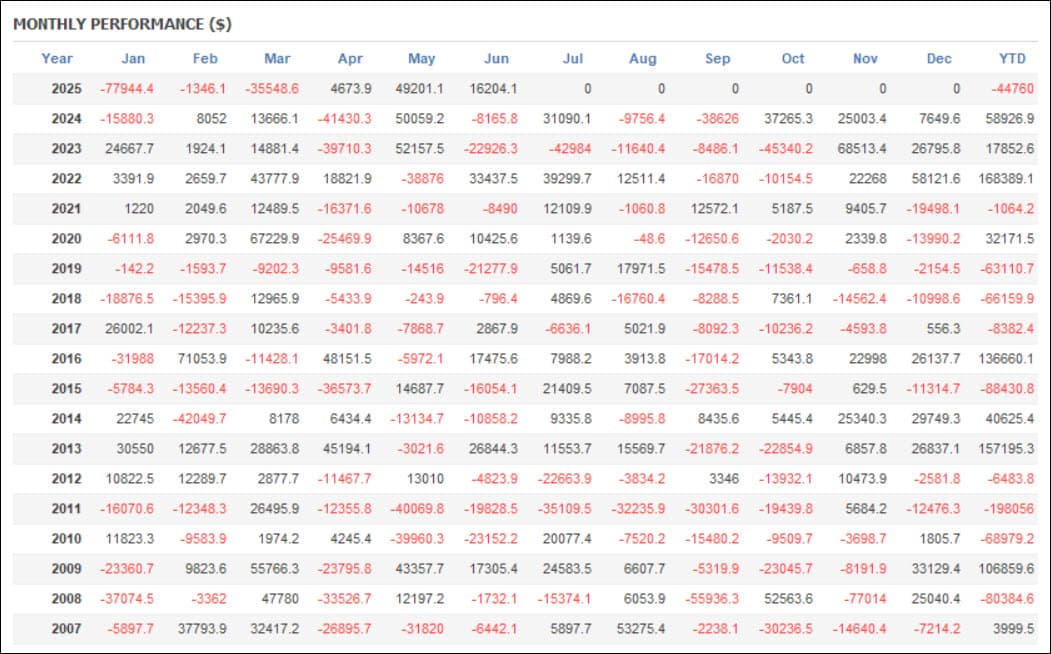Click the Apr column header
This screenshot has width=1051, height=654.
point(350,59)
